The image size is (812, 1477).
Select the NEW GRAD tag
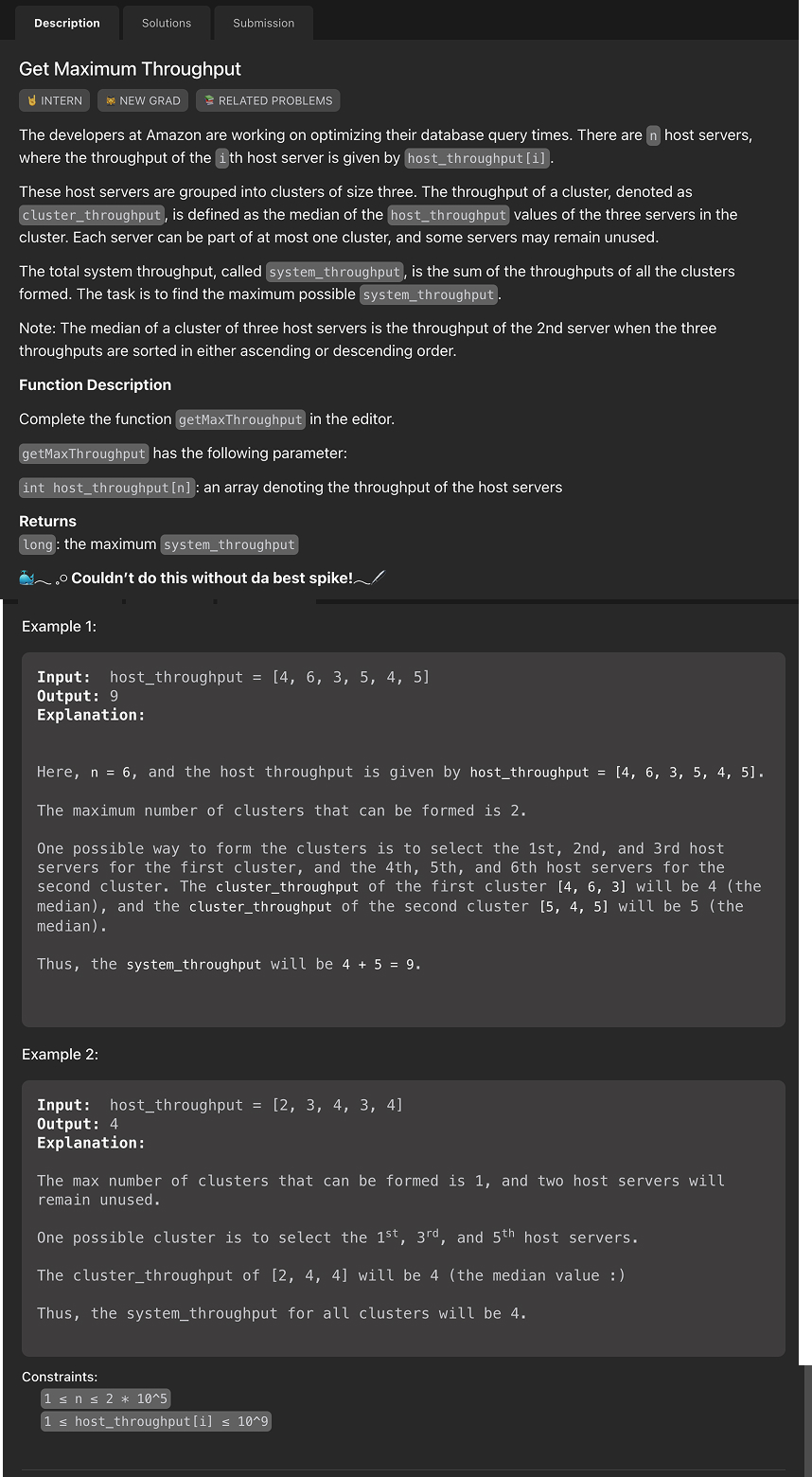tap(142, 99)
